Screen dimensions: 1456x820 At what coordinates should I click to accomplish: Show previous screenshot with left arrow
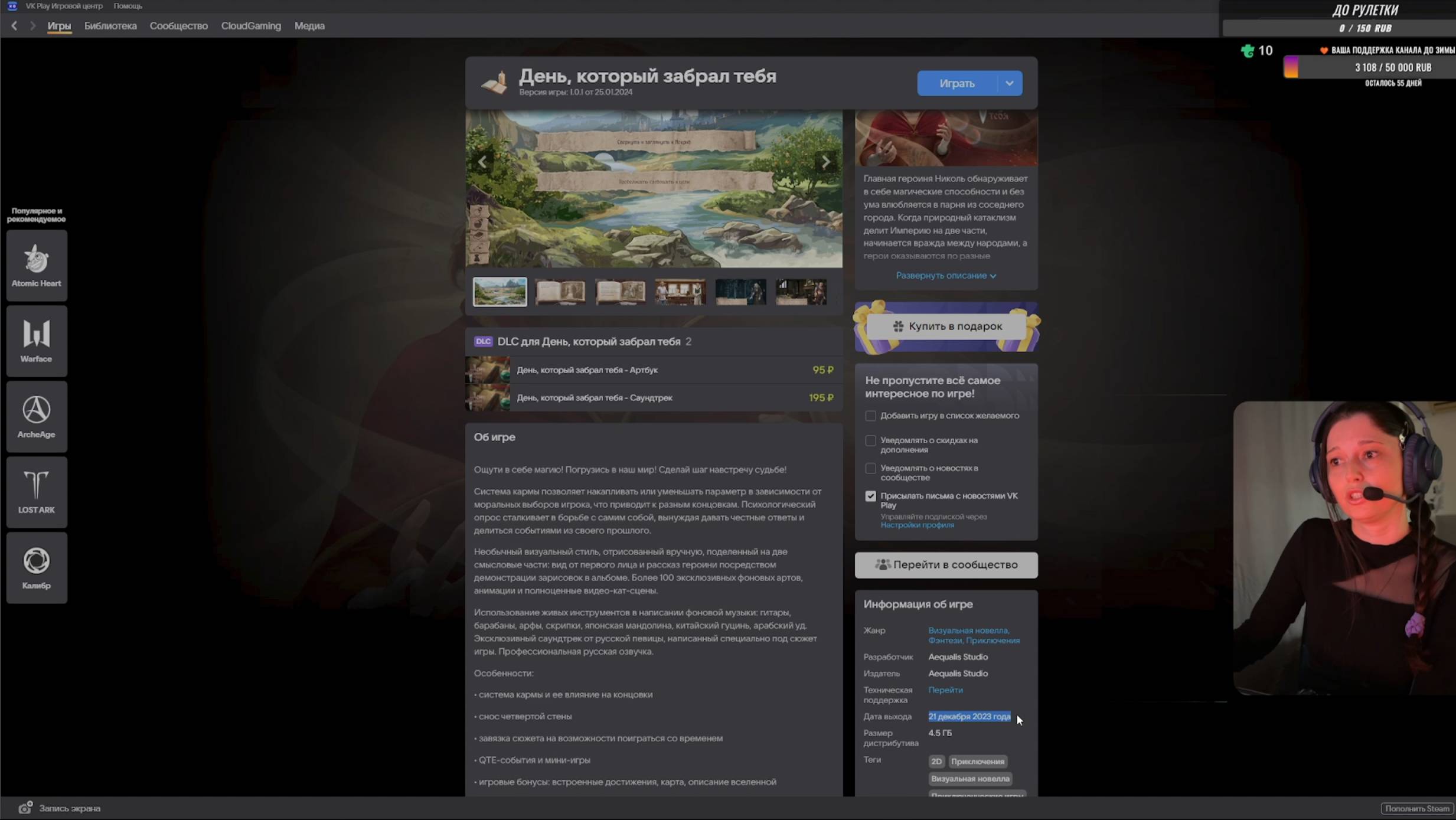coord(482,162)
